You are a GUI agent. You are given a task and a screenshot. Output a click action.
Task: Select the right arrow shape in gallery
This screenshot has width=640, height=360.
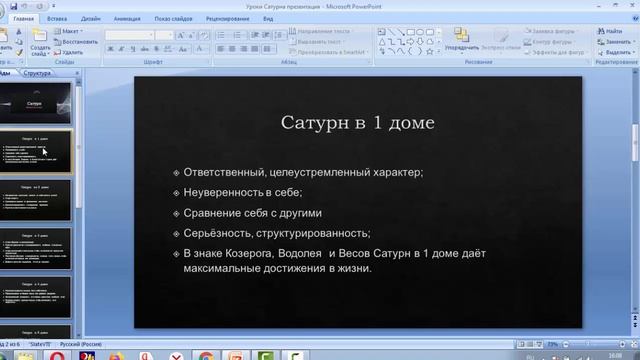(410, 42)
